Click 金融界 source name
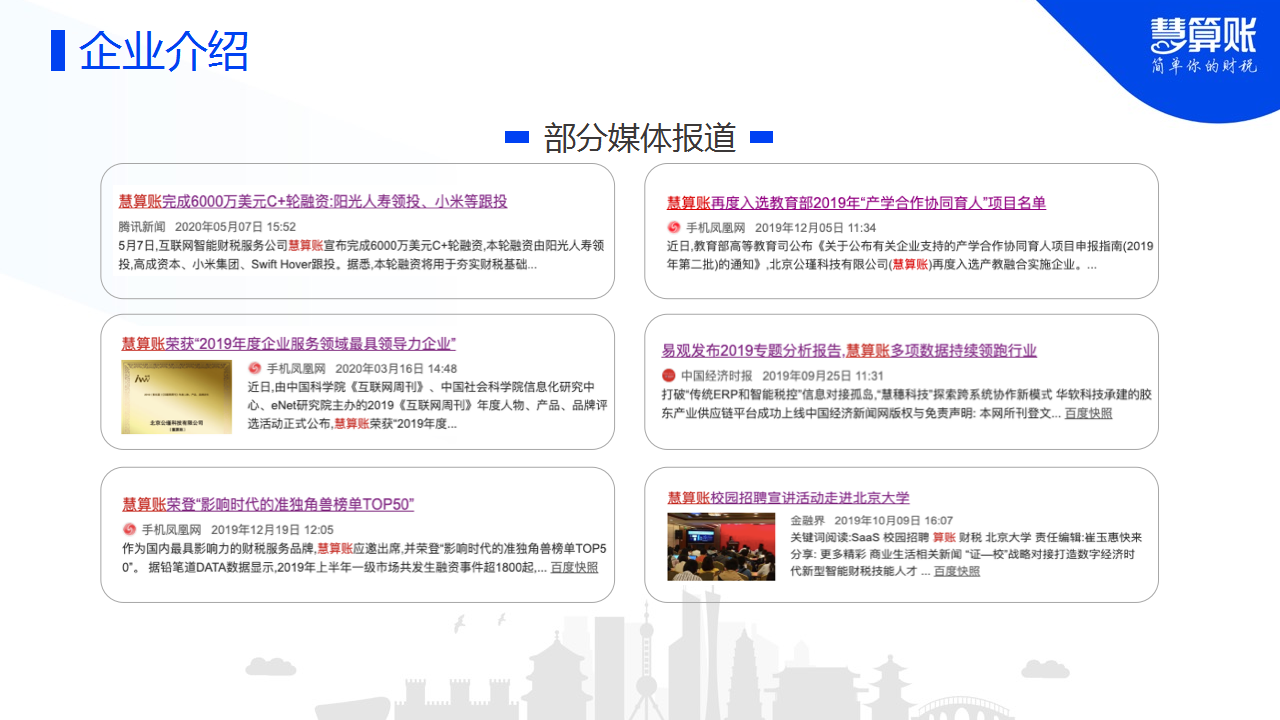 click(x=808, y=521)
